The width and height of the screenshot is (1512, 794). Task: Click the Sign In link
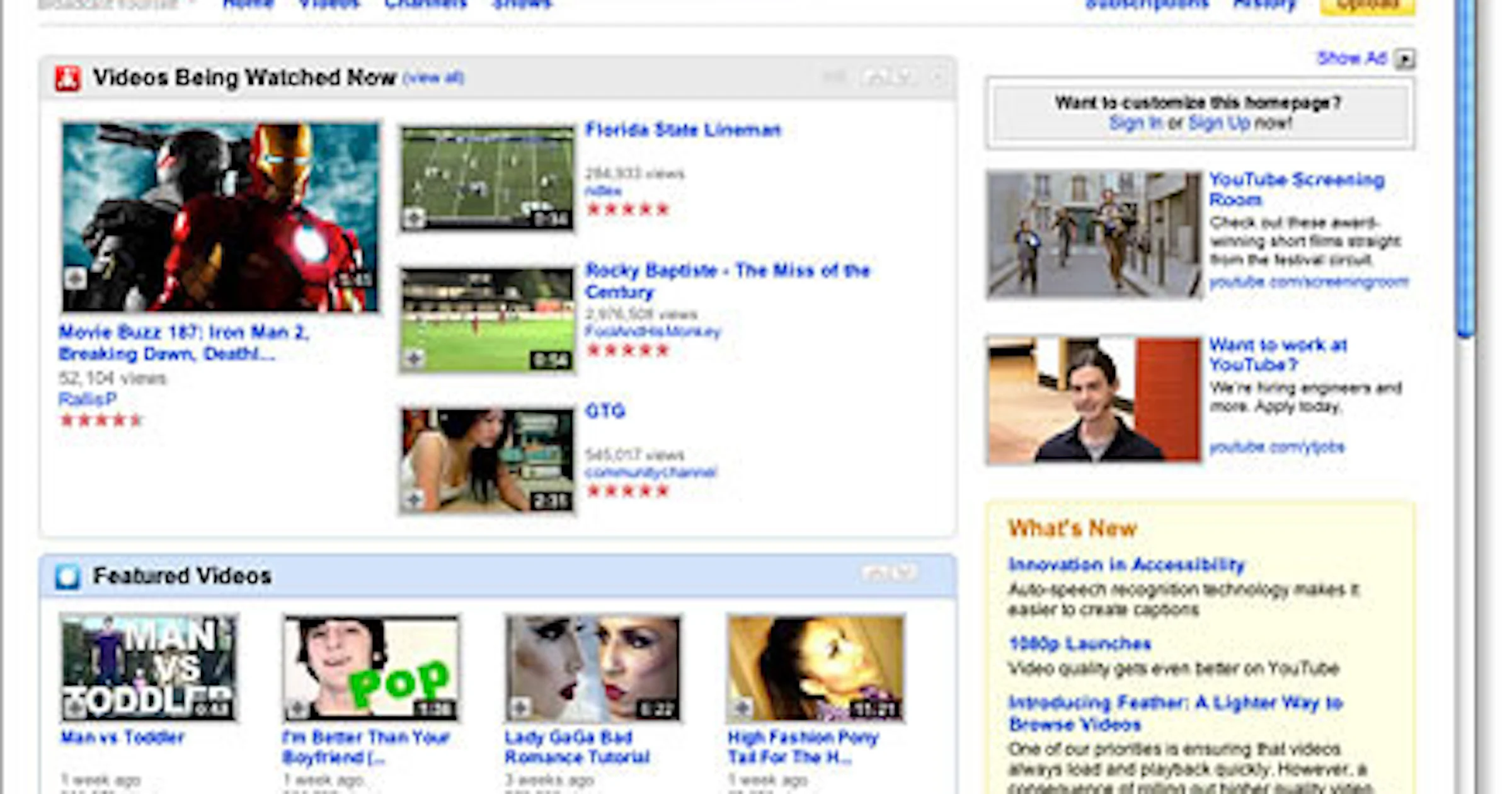(1135, 122)
